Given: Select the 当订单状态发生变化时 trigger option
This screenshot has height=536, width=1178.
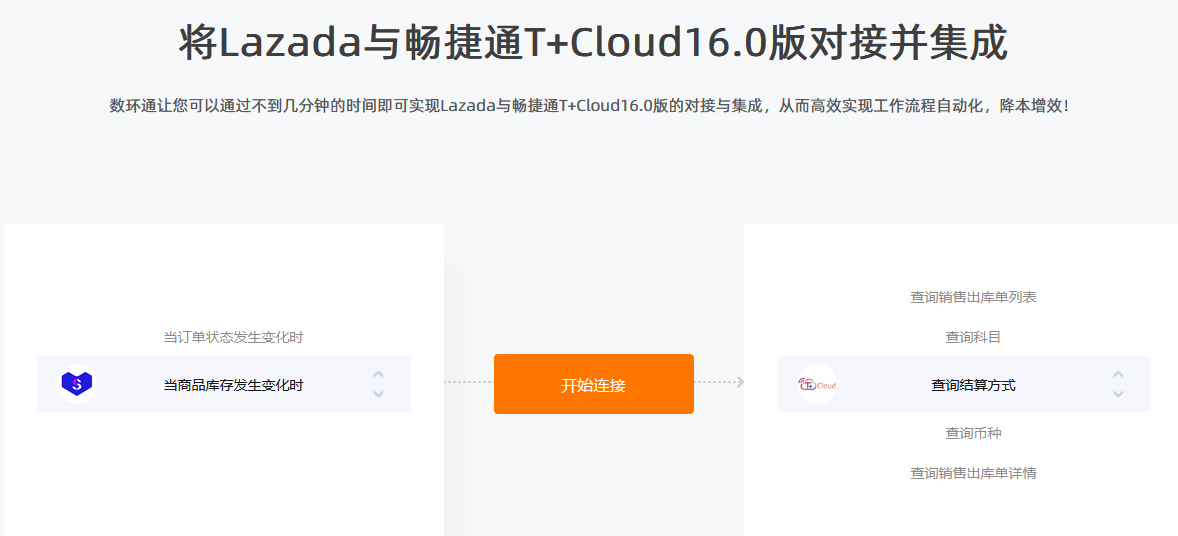Looking at the screenshot, I should tap(234, 338).
